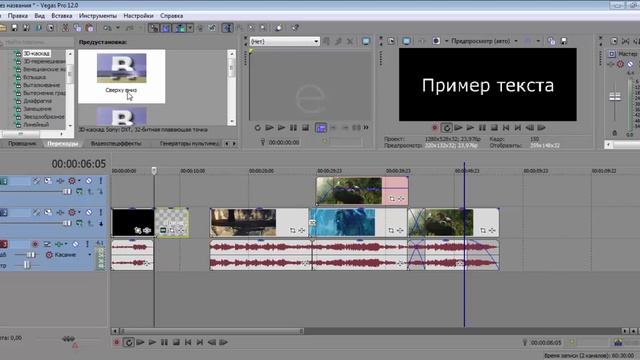640x360 pixels.
Task: Click the Paste clipboard icon in main toolbar
Action: click(x=89, y=28)
